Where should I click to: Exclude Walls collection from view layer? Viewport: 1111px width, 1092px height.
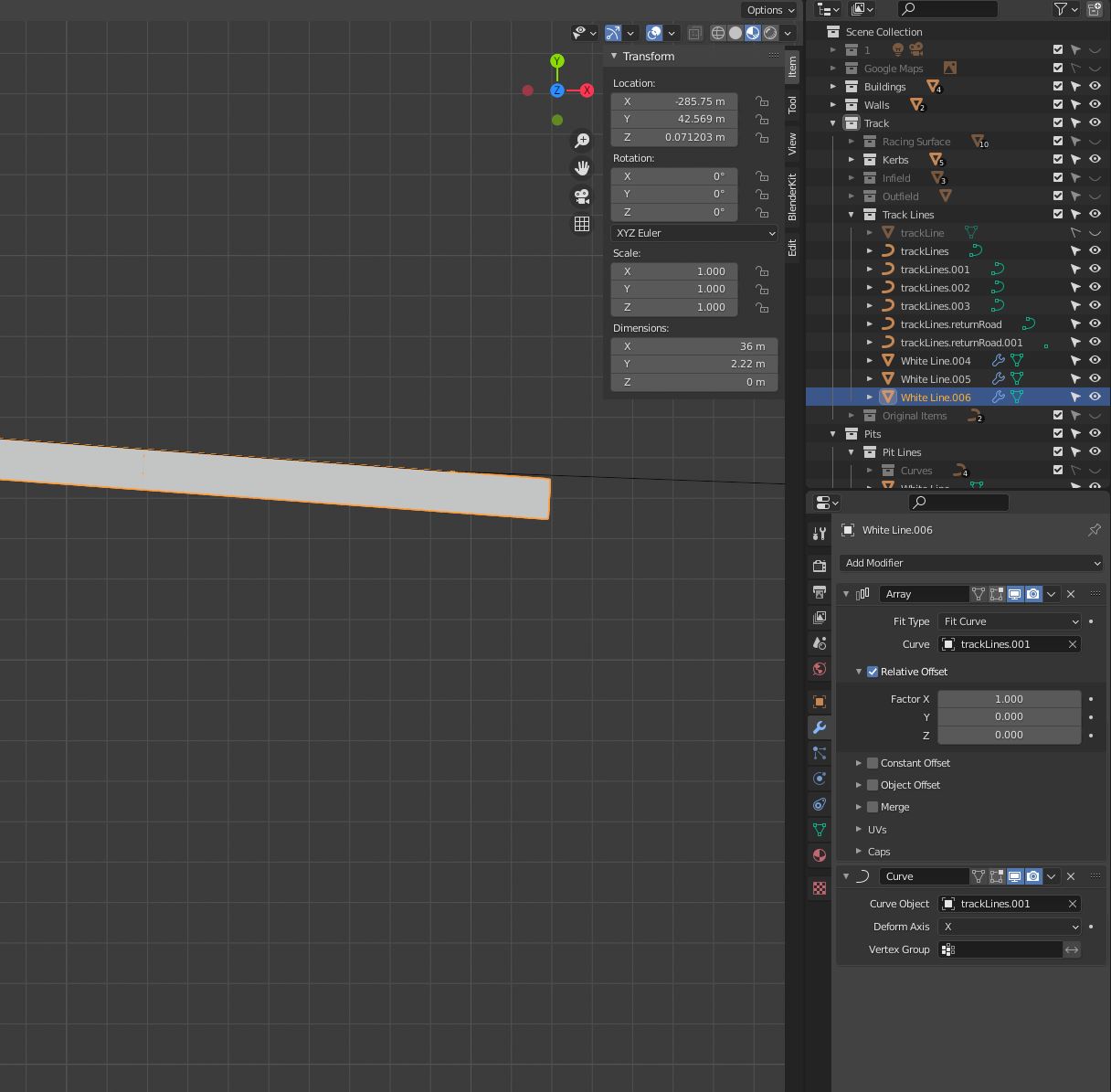coord(1058,105)
